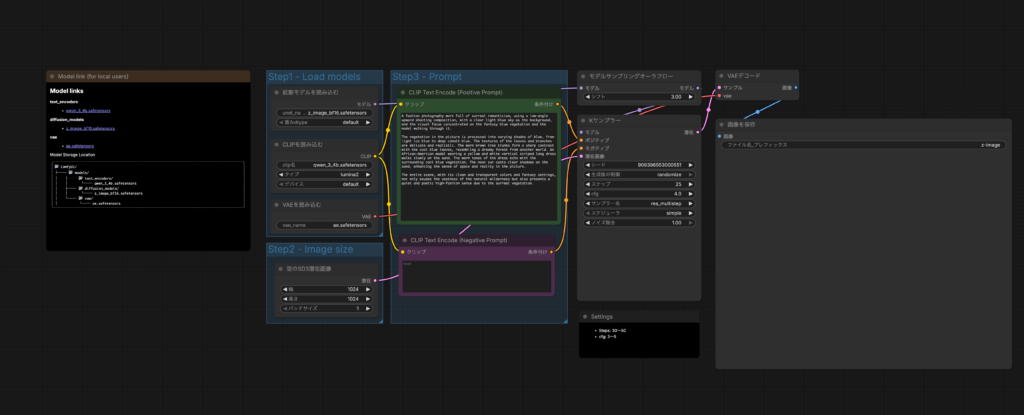
Task: Click the collapse dot on Settings note
Action: click(x=585, y=316)
